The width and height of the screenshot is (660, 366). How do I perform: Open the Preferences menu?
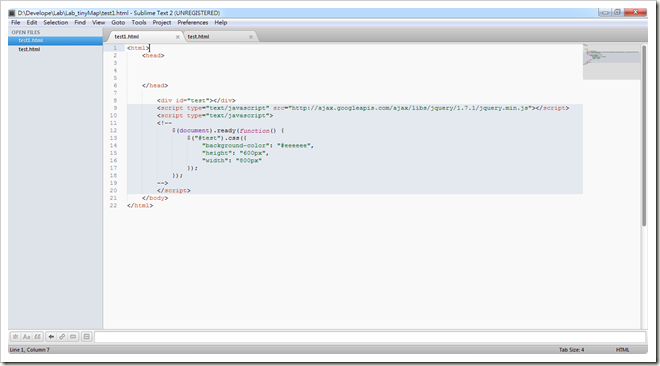point(193,23)
